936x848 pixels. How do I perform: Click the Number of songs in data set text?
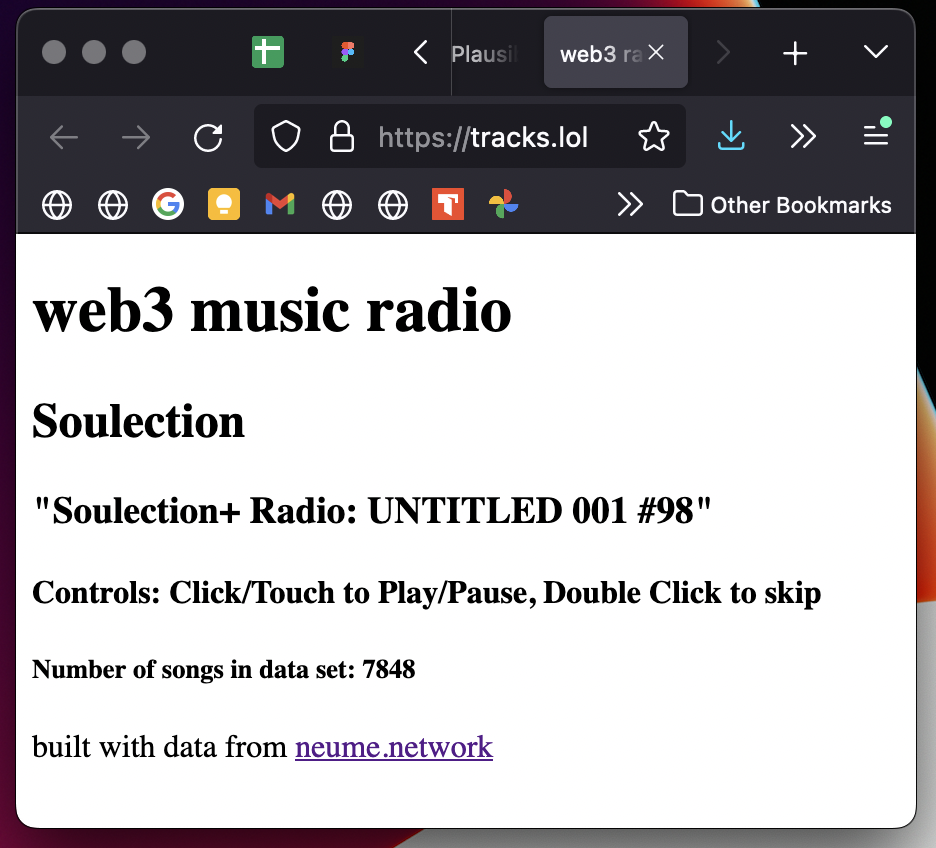point(223,670)
